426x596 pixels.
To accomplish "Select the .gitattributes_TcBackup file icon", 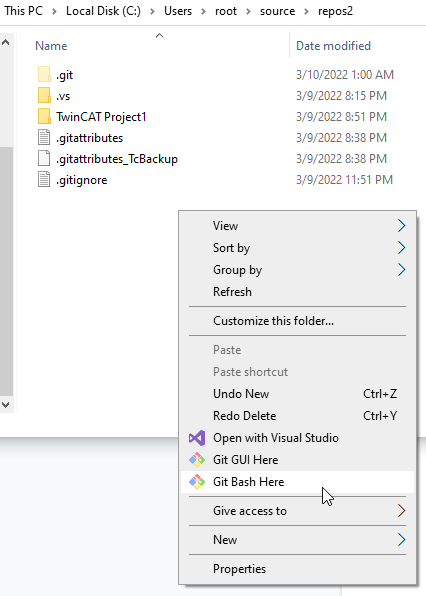I will pyautogui.click(x=44, y=159).
